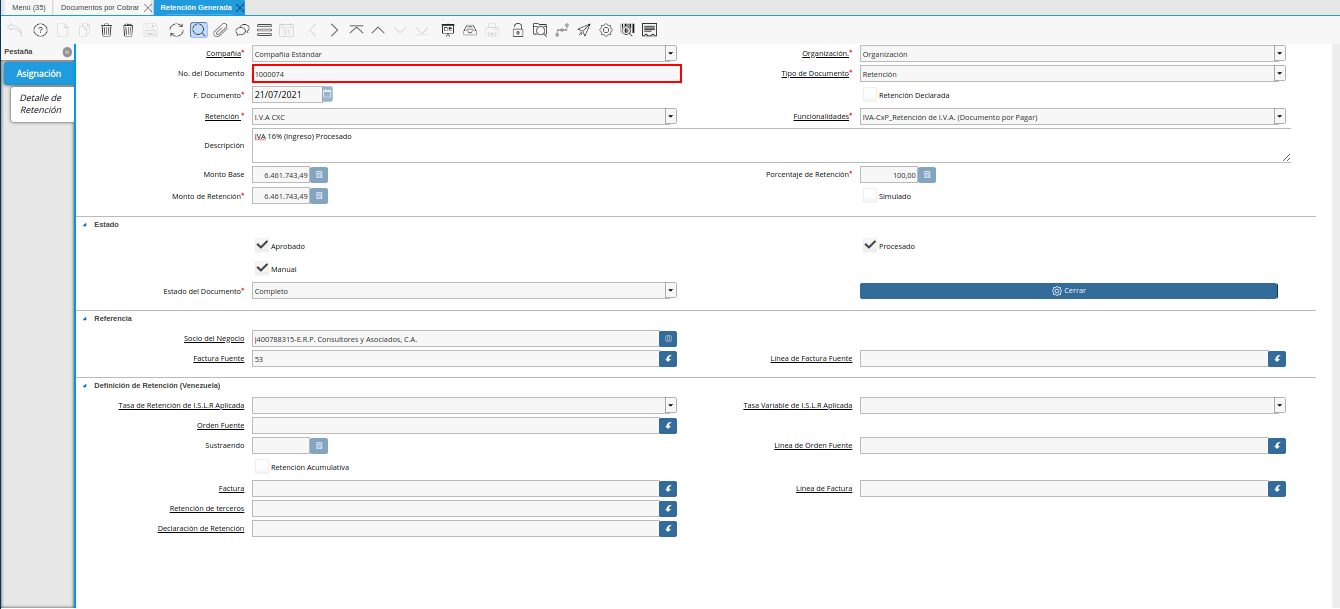Click the Descripción text area
The width and height of the screenshot is (1340, 609).
[771, 145]
